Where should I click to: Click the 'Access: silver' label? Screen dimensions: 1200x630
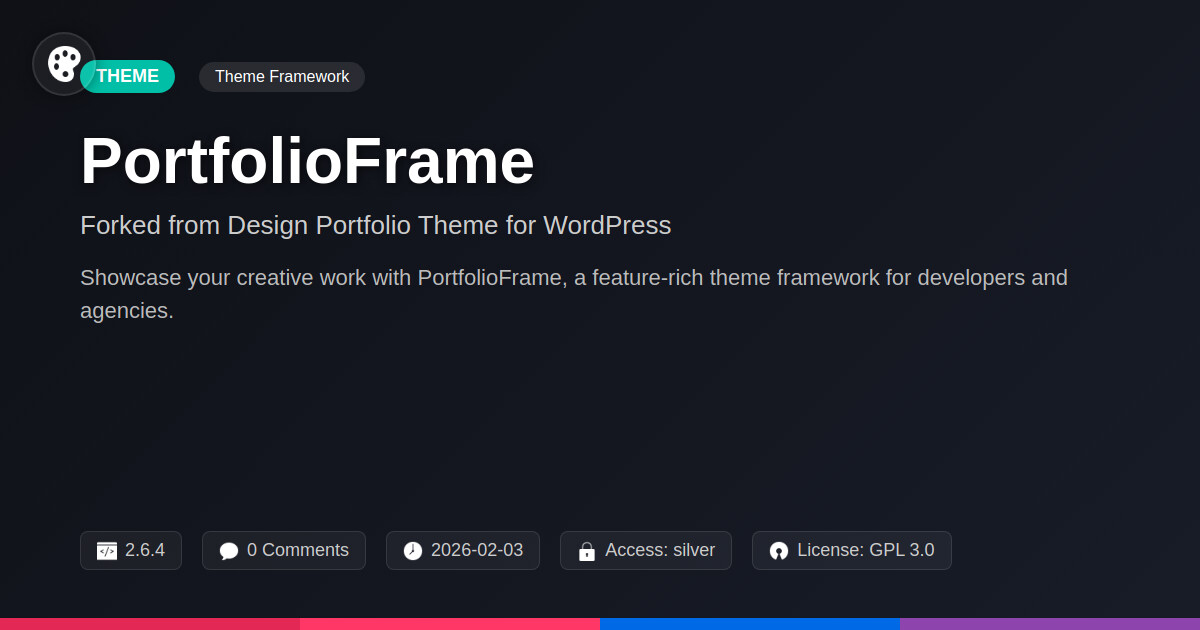660,550
